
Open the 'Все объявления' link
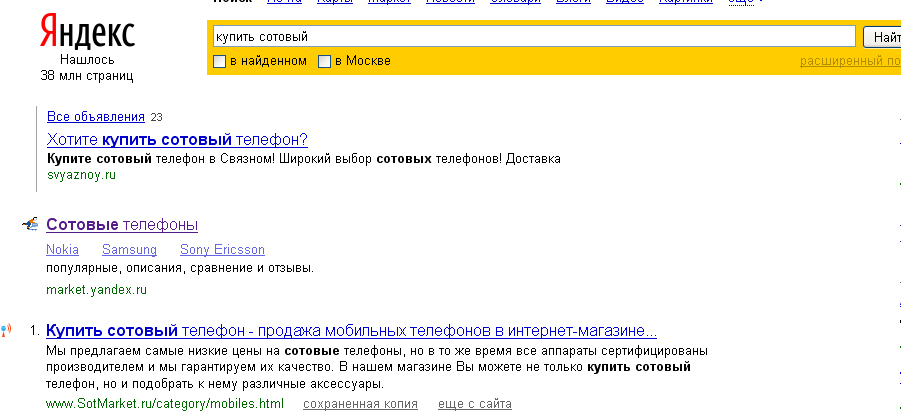coord(95,117)
